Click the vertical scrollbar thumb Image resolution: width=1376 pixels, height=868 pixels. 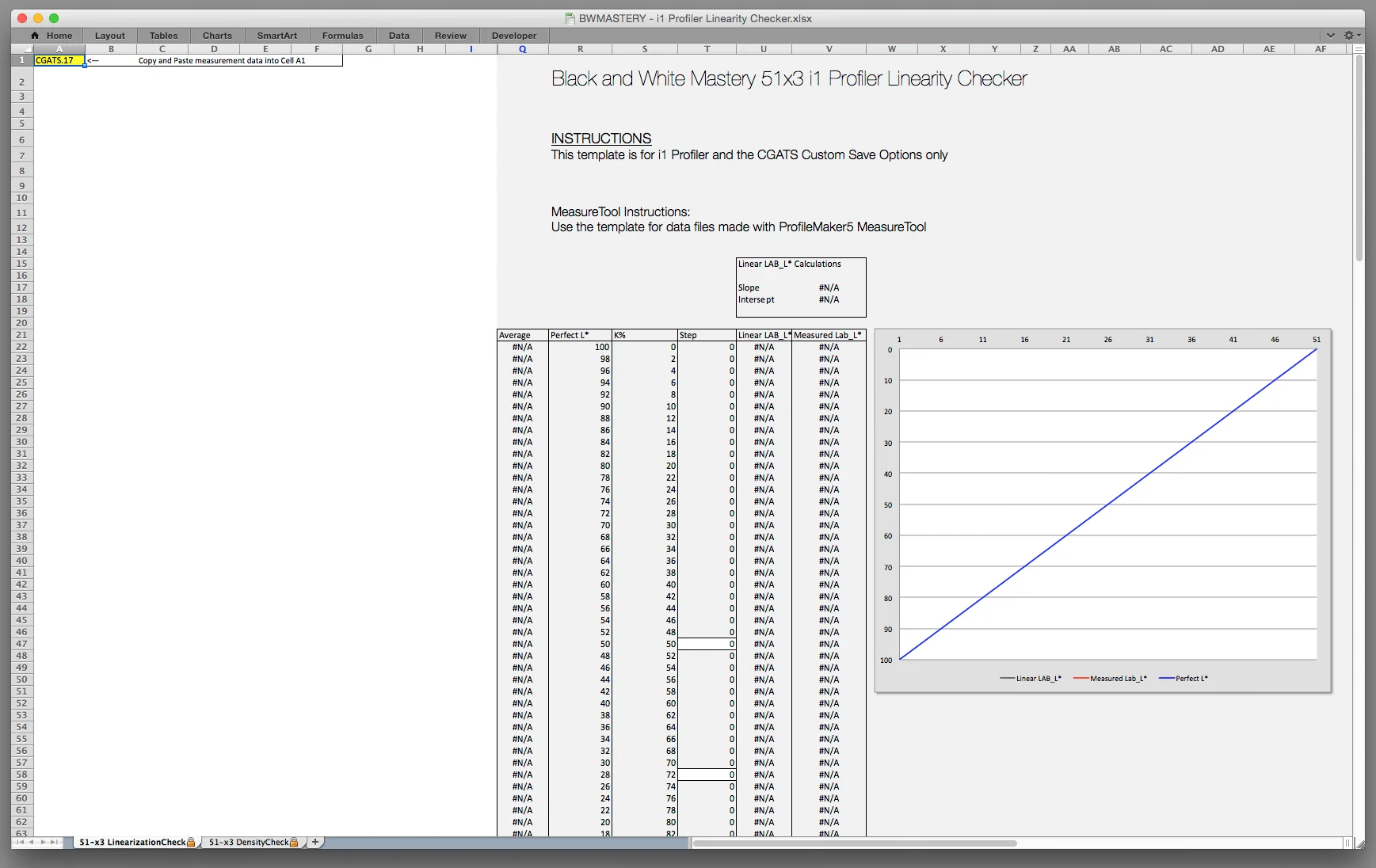pyautogui.click(x=1359, y=158)
